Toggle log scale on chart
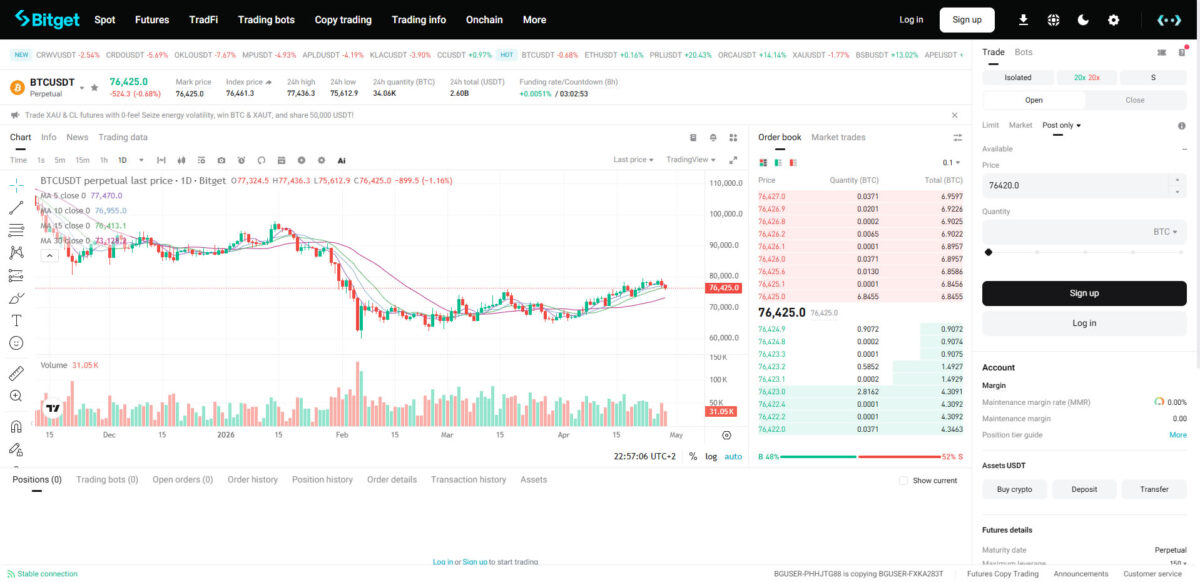 coord(711,456)
